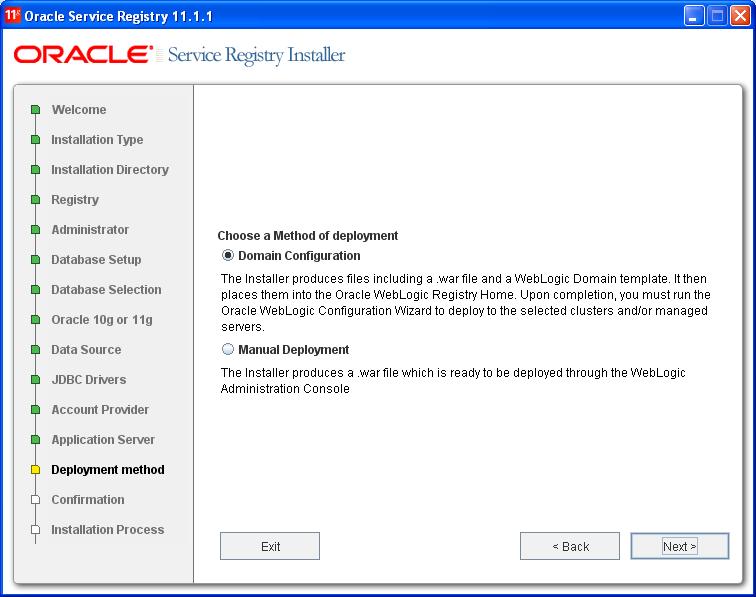This screenshot has width=756, height=597.
Task: Go back with the < Back button
Action: (570, 546)
